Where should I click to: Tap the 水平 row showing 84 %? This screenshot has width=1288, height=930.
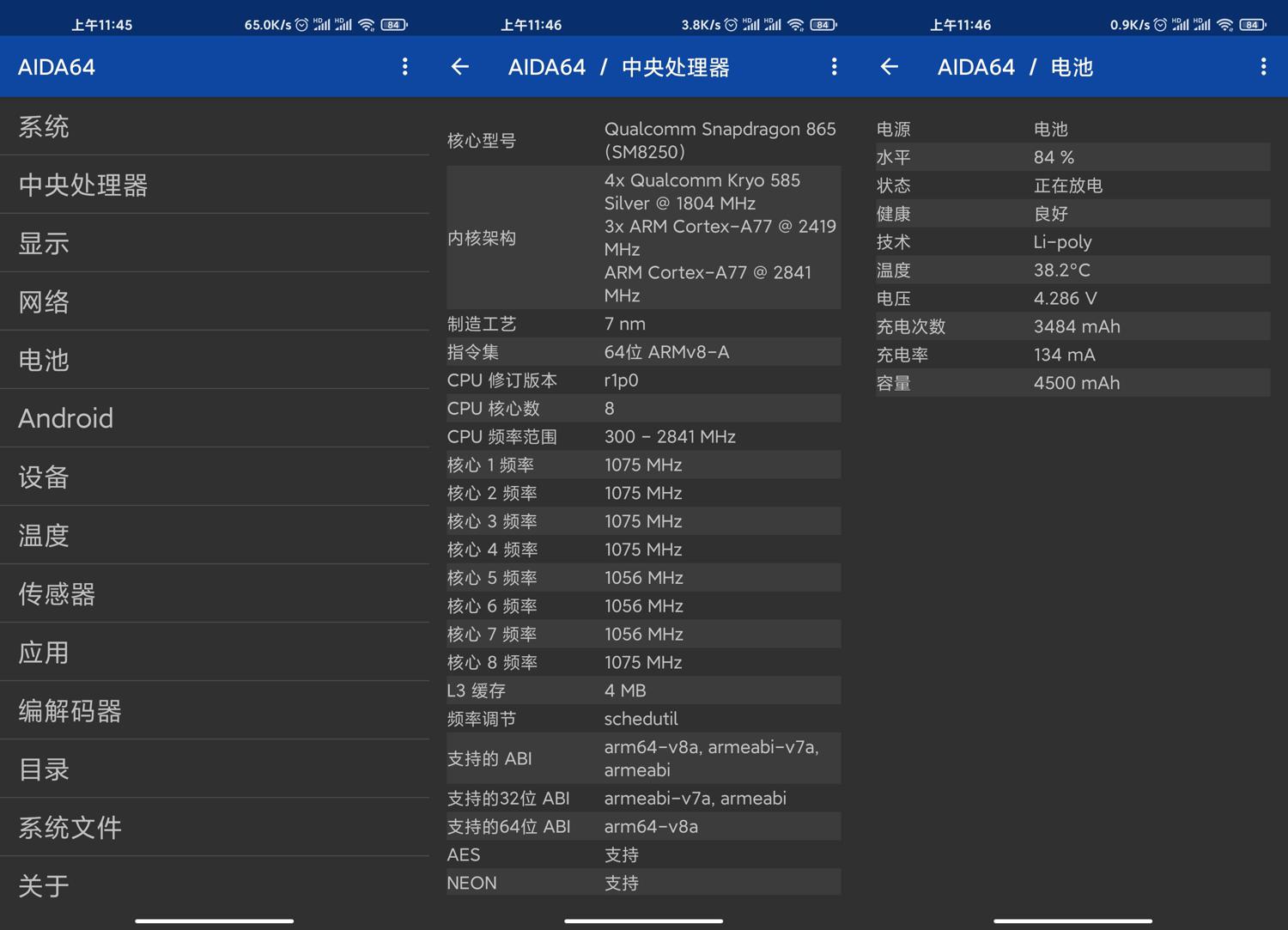(1071, 156)
